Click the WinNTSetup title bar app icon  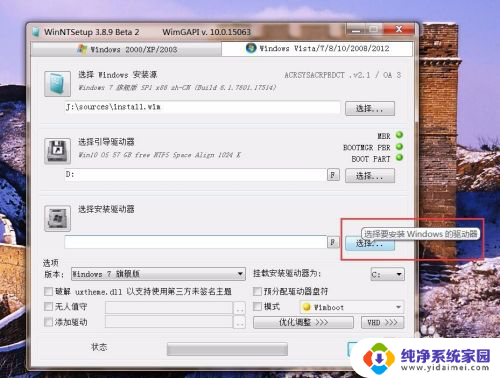[36, 32]
